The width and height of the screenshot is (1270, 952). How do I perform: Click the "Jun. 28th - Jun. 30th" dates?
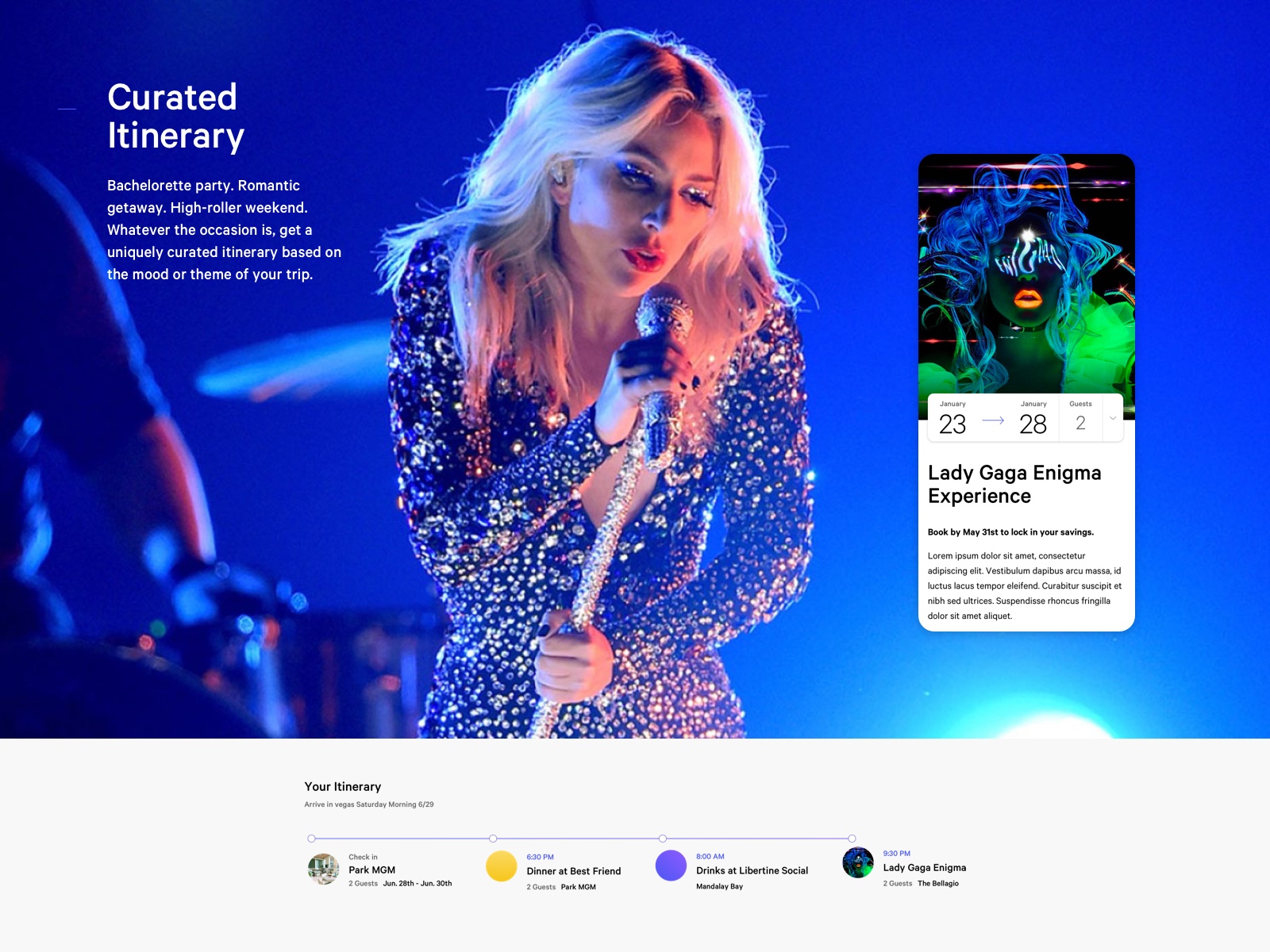click(418, 884)
